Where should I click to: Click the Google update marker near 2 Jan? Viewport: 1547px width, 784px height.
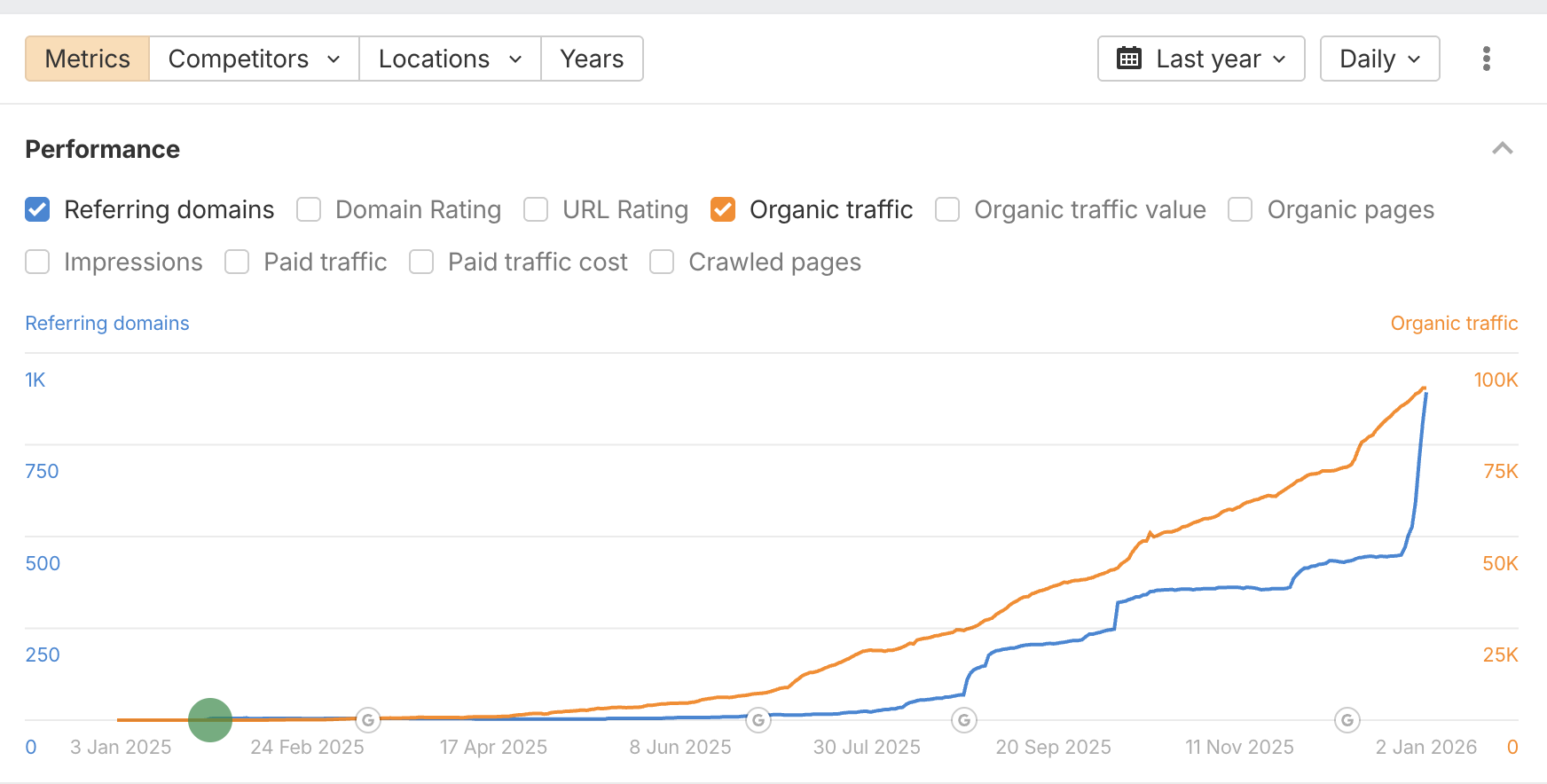coord(1347,721)
